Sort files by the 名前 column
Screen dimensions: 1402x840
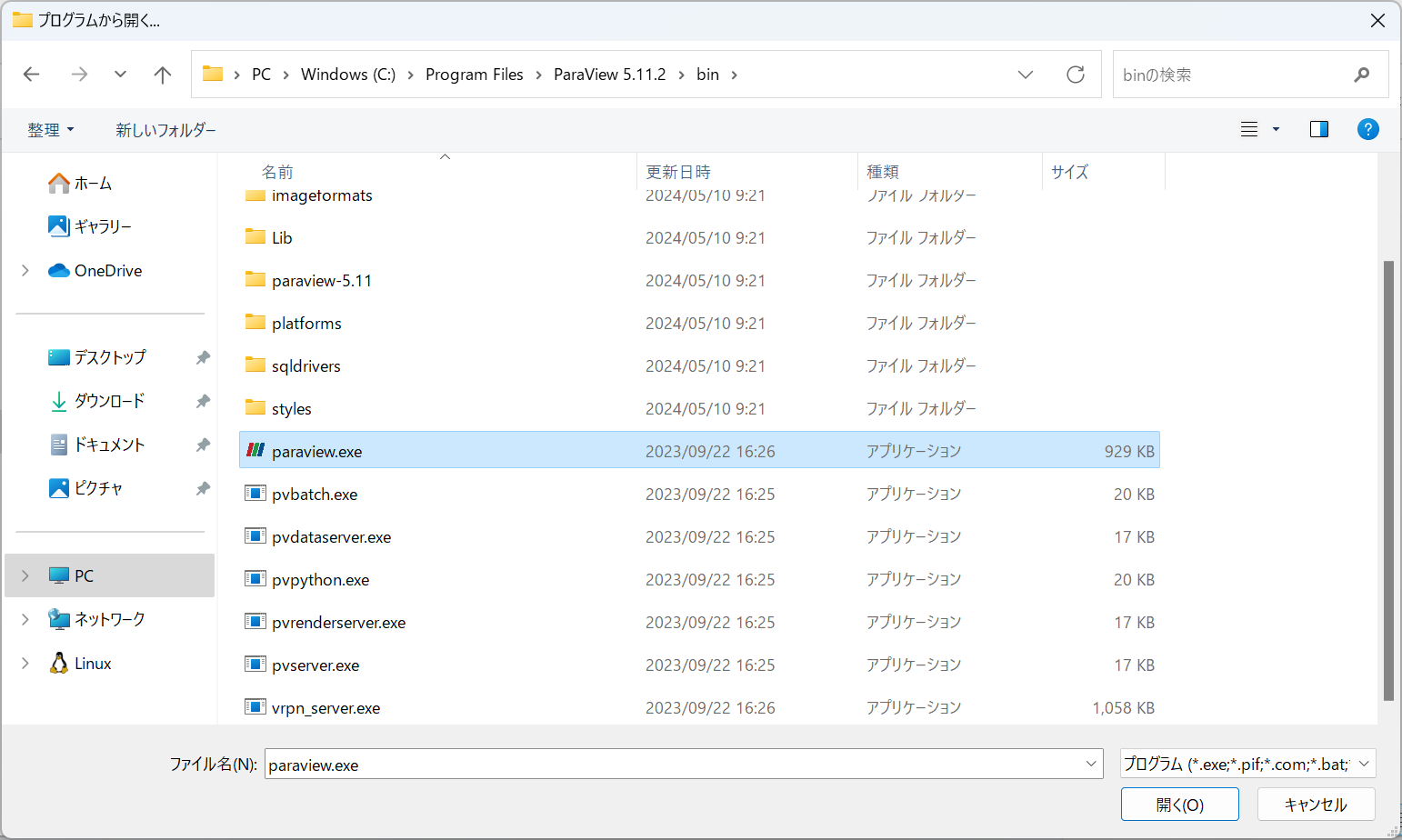[x=277, y=172]
